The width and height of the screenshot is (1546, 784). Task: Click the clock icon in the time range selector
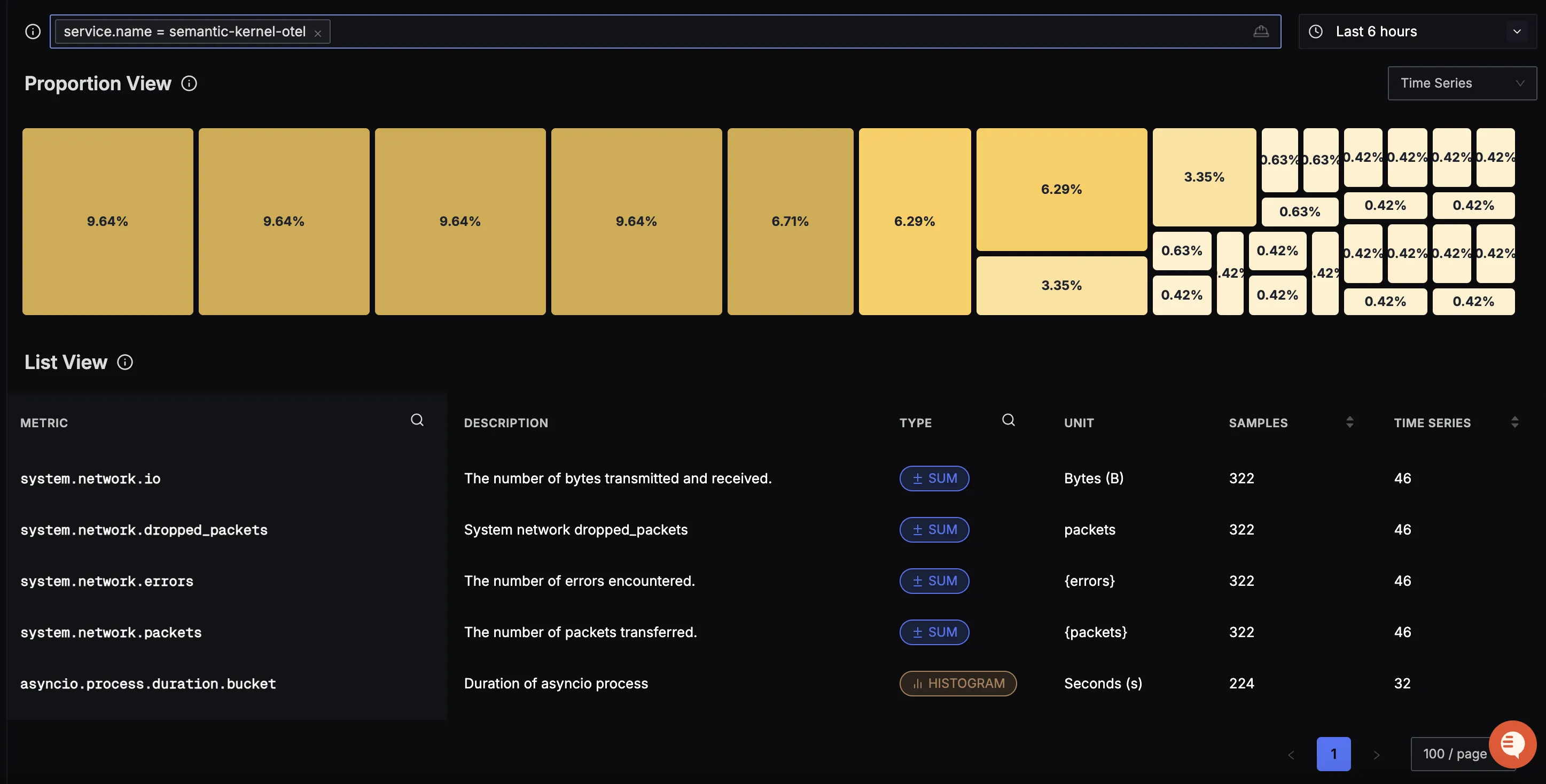tap(1316, 31)
